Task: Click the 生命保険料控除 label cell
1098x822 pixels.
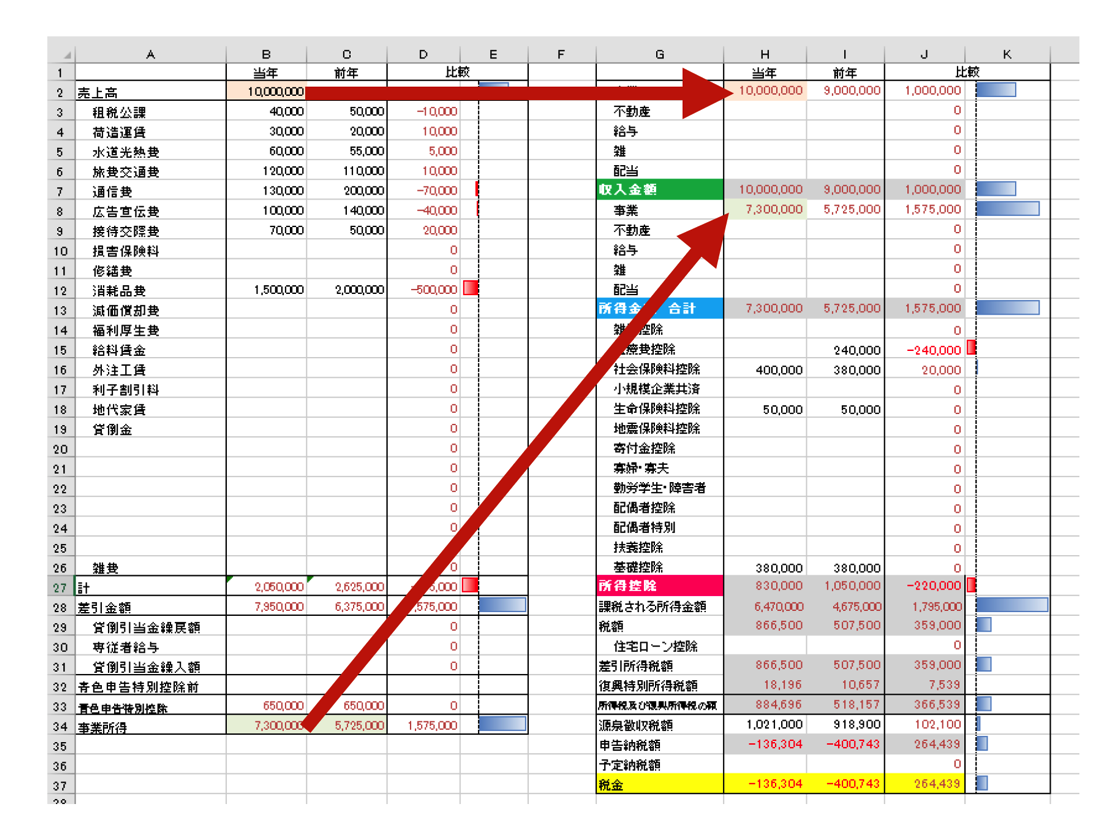Action: (660, 409)
